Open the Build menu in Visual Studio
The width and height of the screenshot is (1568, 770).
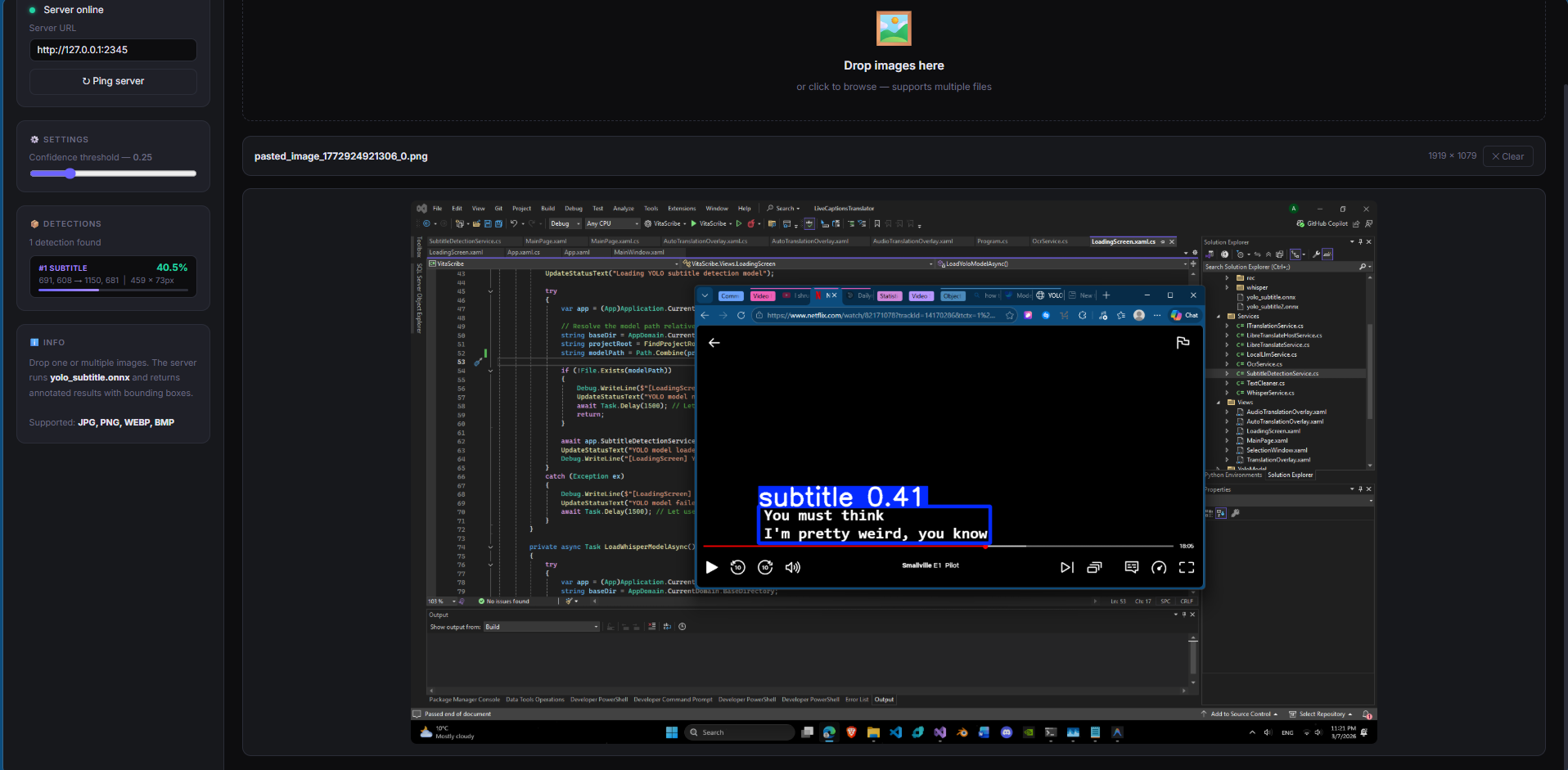pos(547,209)
